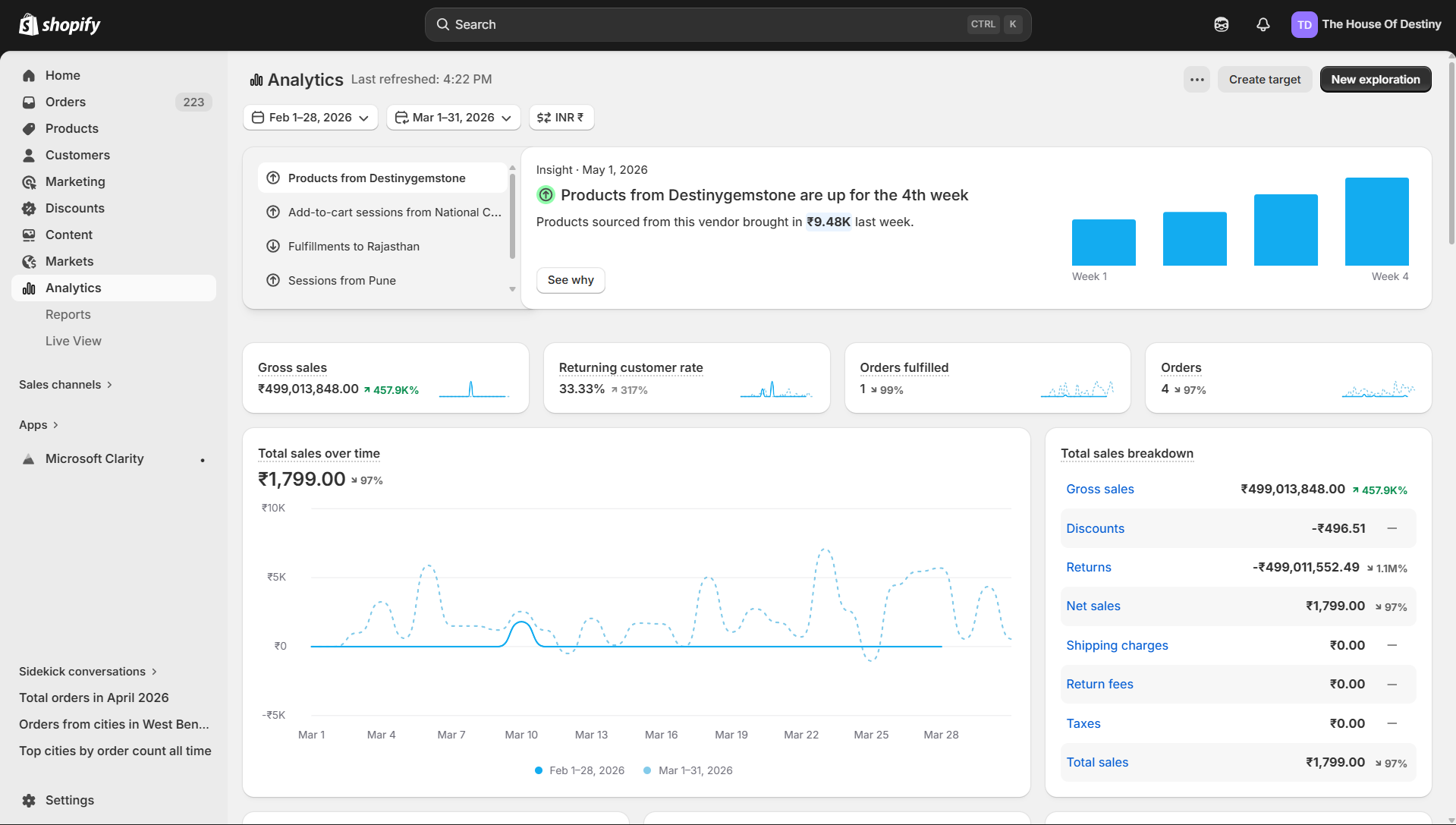Viewport: 1456px width, 825px height.
Task: Click the New exploration button
Action: click(x=1375, y=80)
